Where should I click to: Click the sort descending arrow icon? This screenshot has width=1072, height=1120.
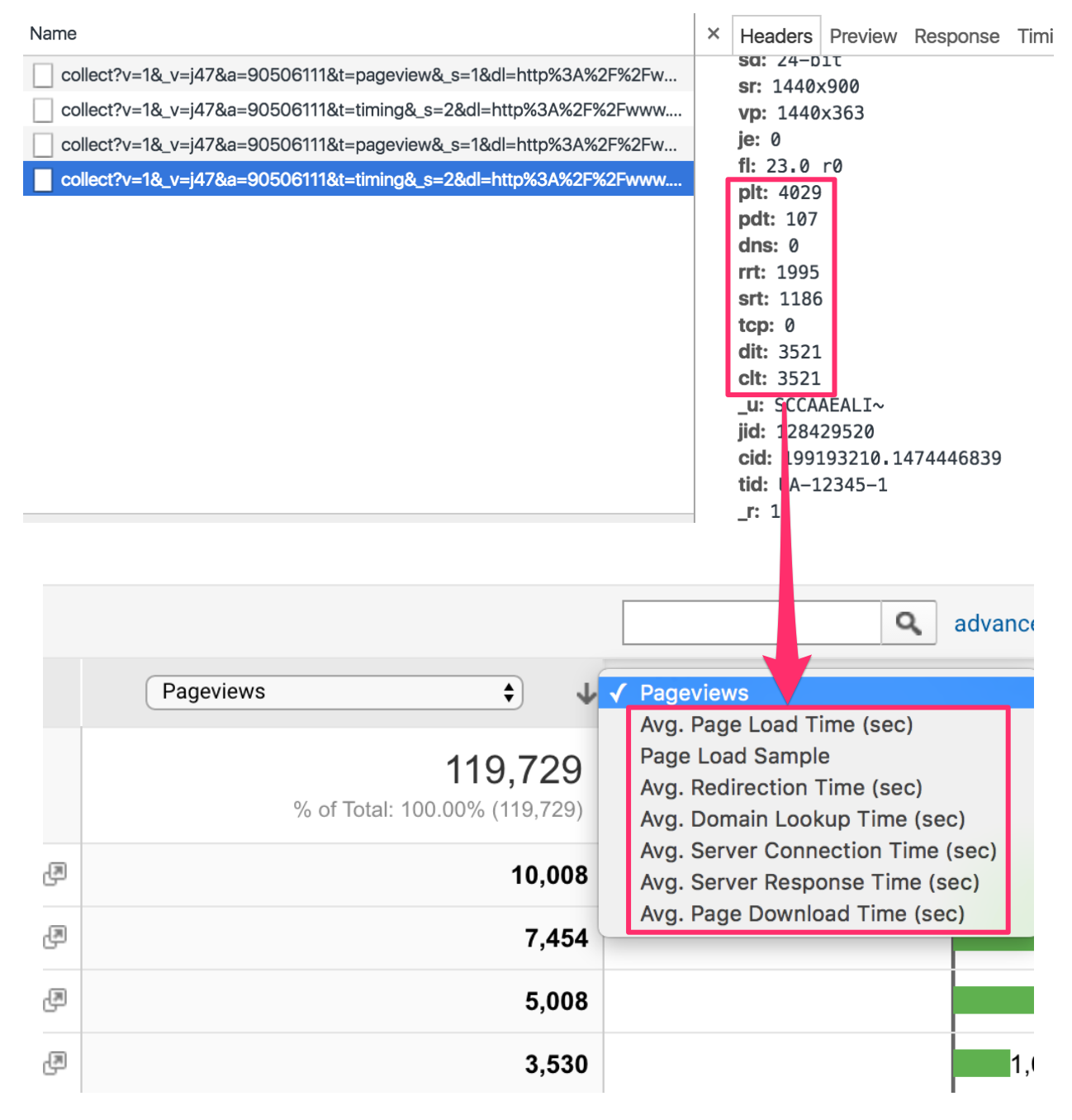586,693
